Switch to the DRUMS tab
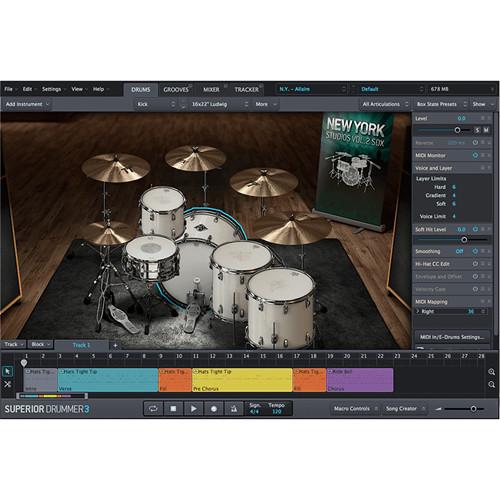 140,89
